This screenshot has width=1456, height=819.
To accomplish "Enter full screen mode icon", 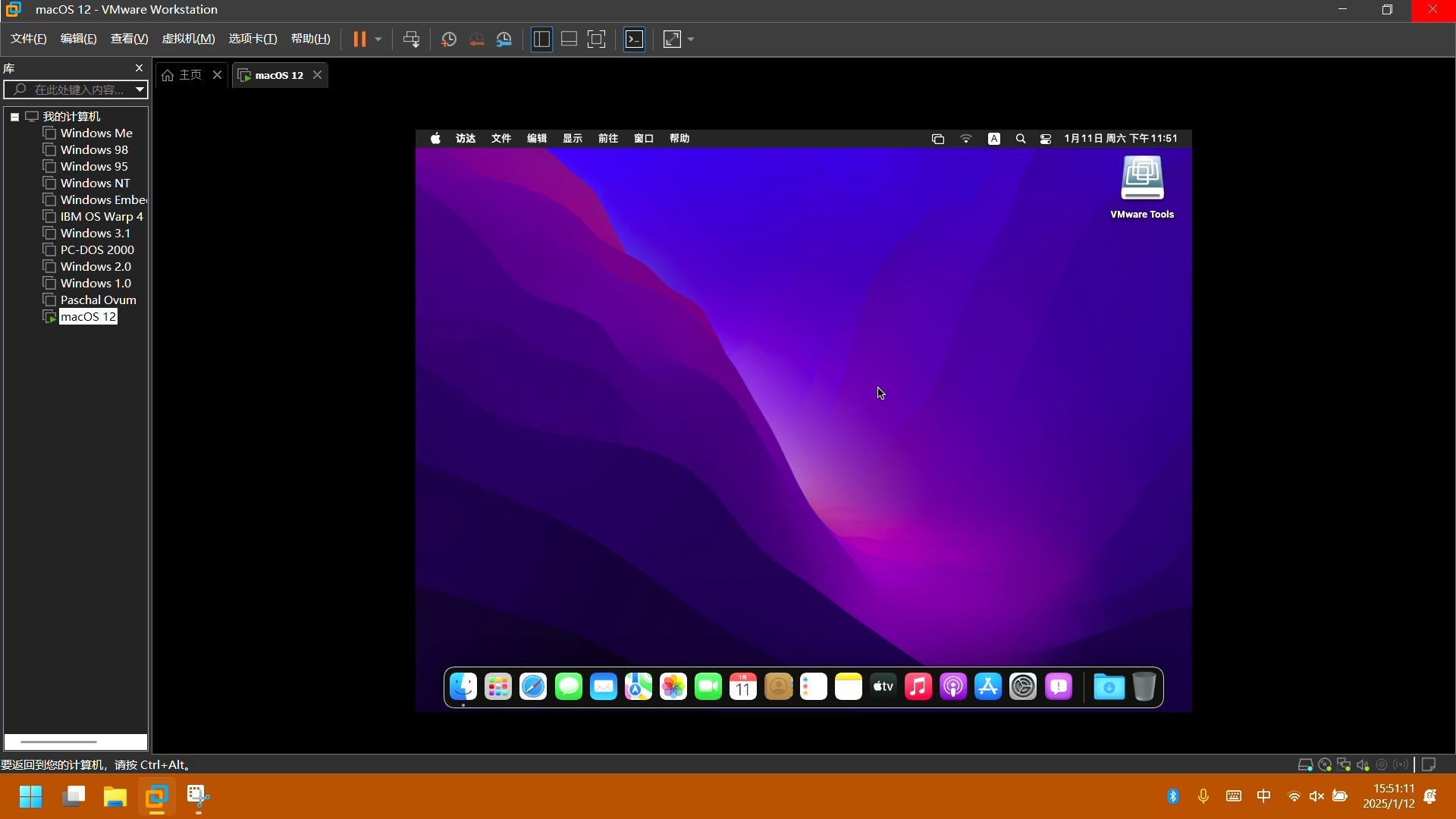I will [597, 39].
